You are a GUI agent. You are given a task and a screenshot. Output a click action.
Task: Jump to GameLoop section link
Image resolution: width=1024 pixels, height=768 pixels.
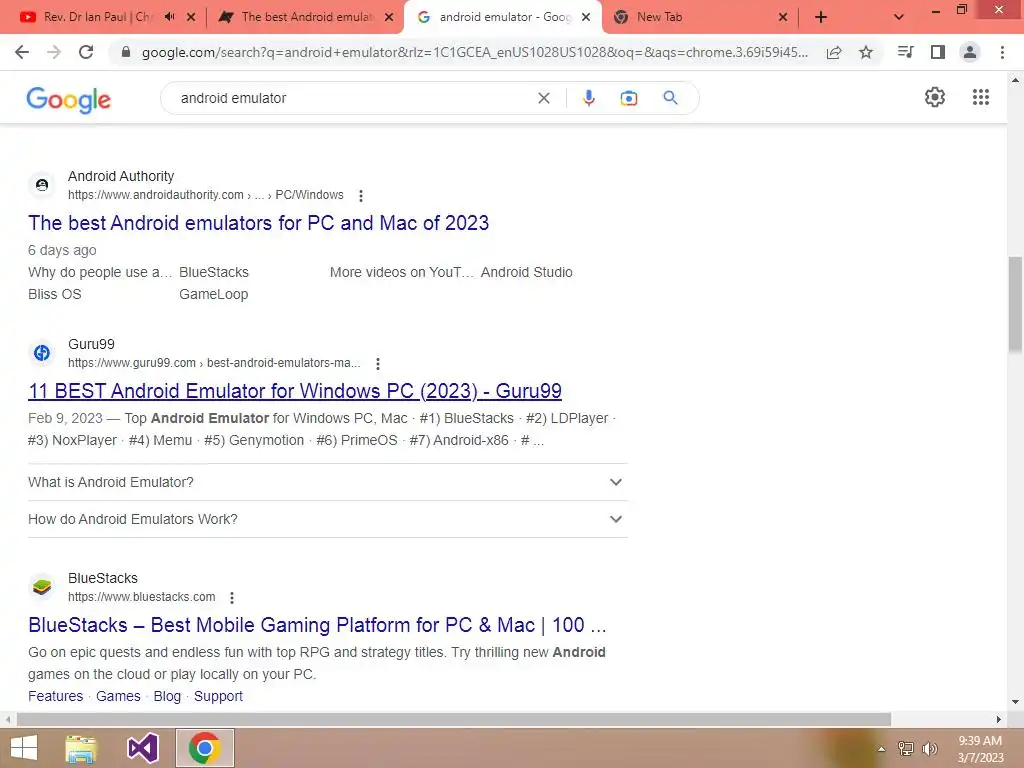click(214, 295)
